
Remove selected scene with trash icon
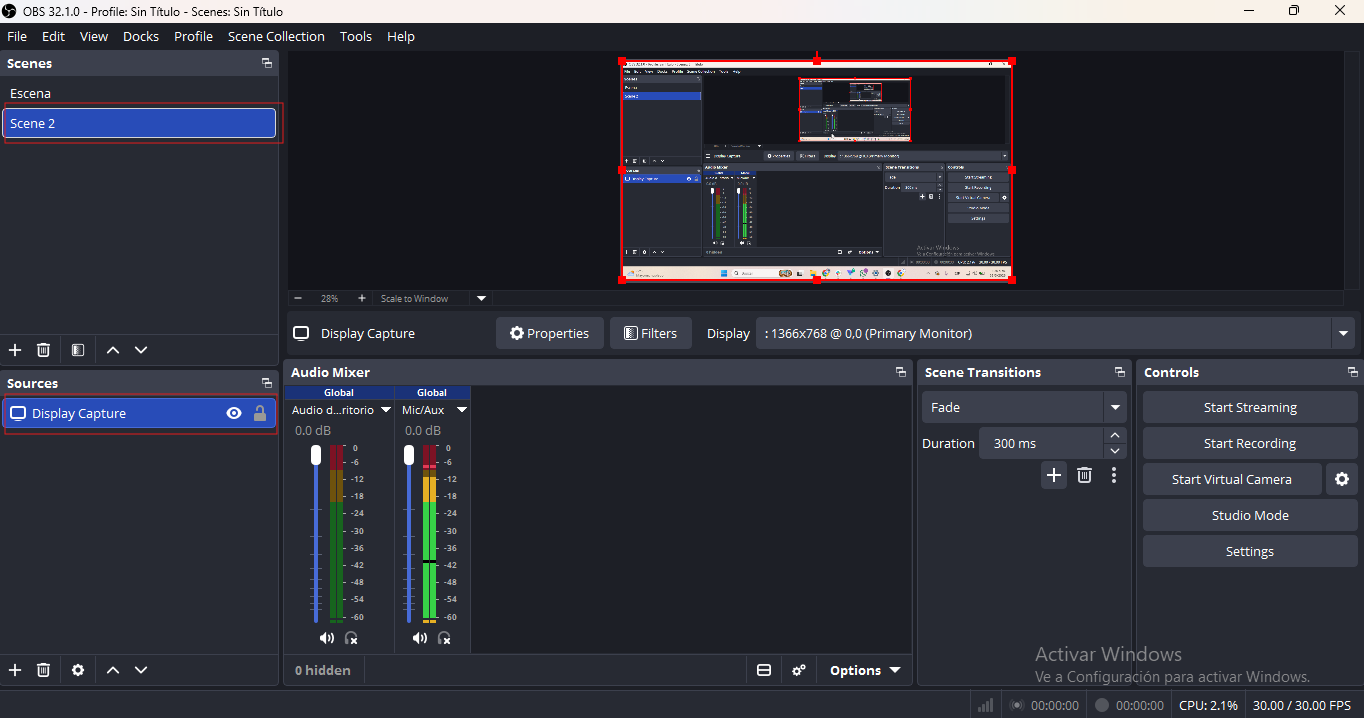(x=43, y=350)
